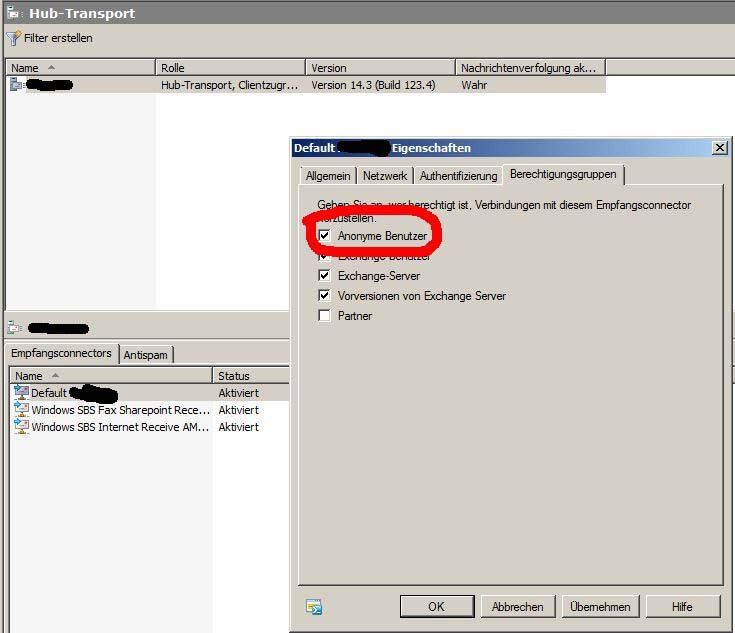Close the Eigenschaften dialog
This screenshot has width=735, height=633.
click(720, 148)
